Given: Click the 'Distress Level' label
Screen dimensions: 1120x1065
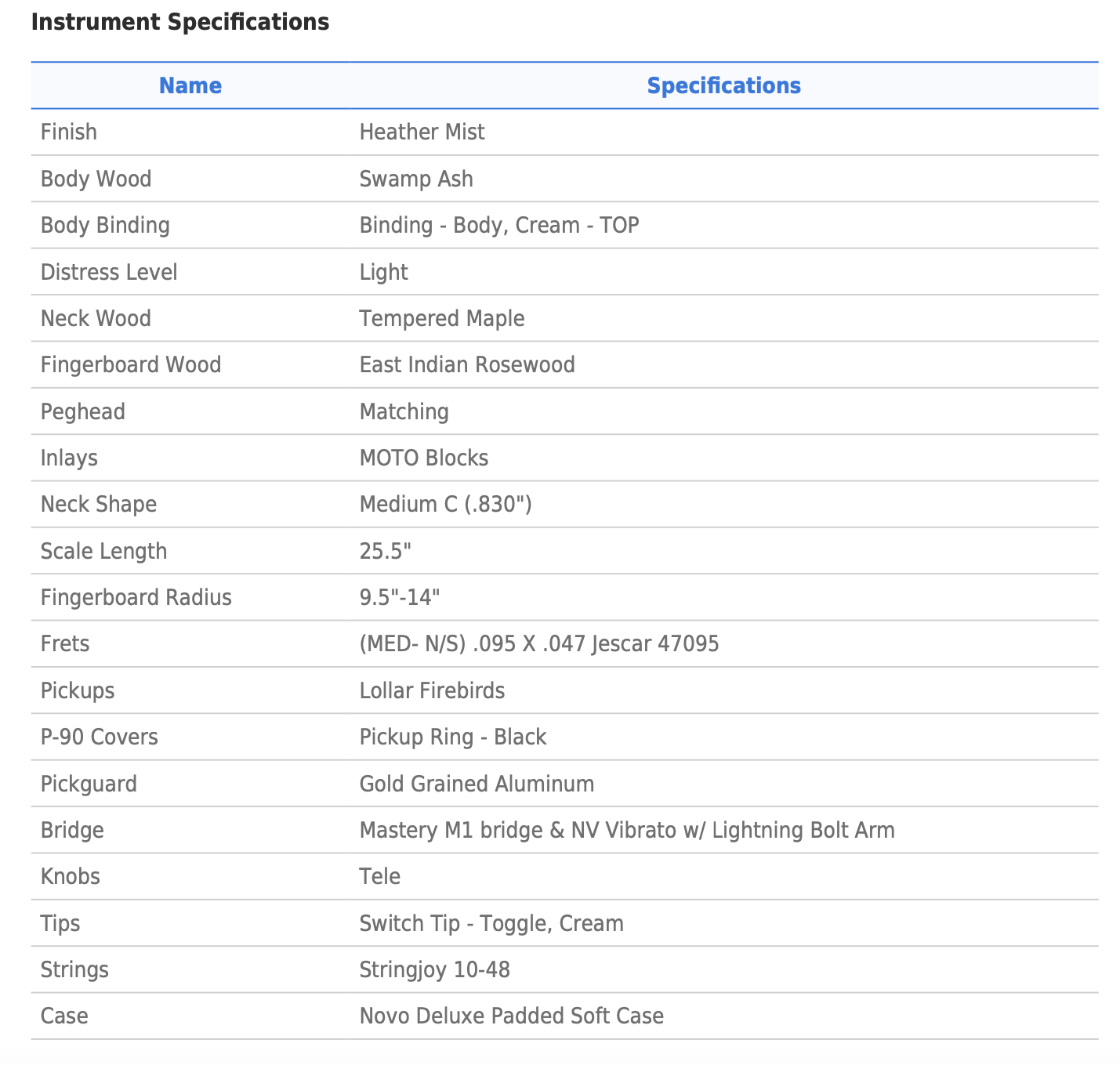Looking at the screenshot, I should (x=109, y=272).
